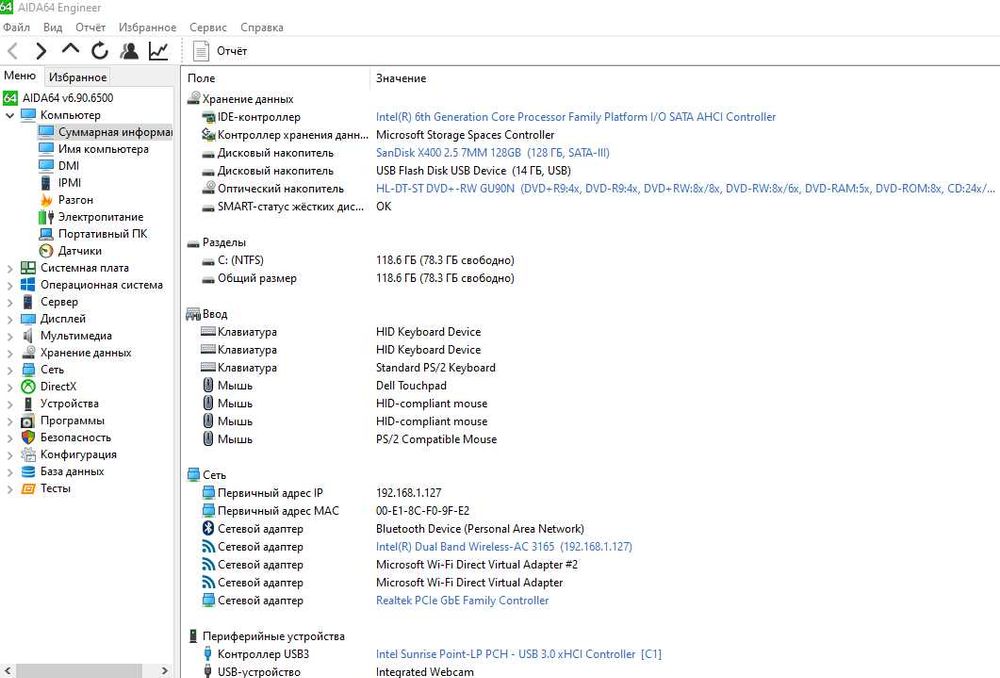Select the Dell Touchpad value
1000x678 pixels.
[411, 385]
